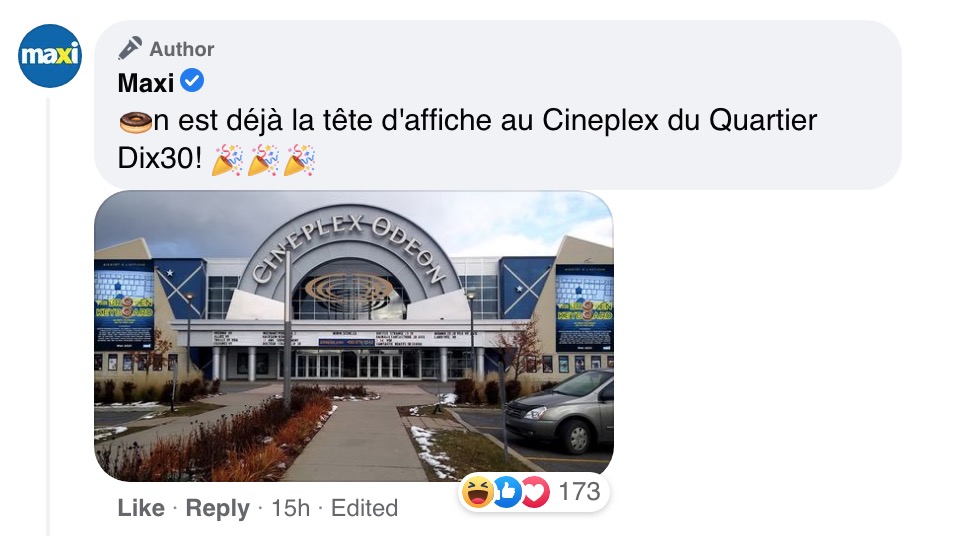Like this Maxi comment
The image size is (972, 536).
click(141, 508)
